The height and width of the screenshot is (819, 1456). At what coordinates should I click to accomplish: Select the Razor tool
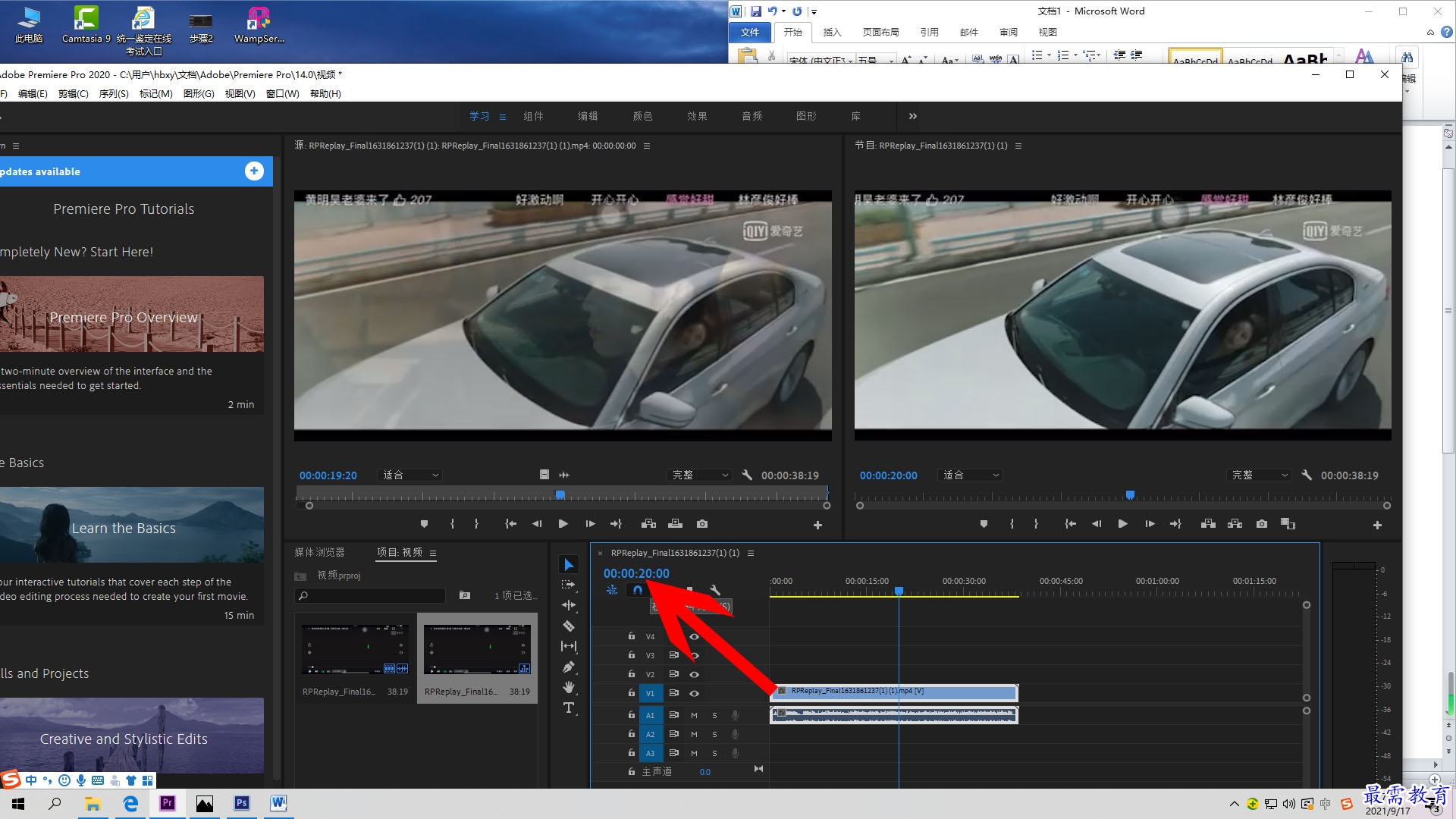569,626
